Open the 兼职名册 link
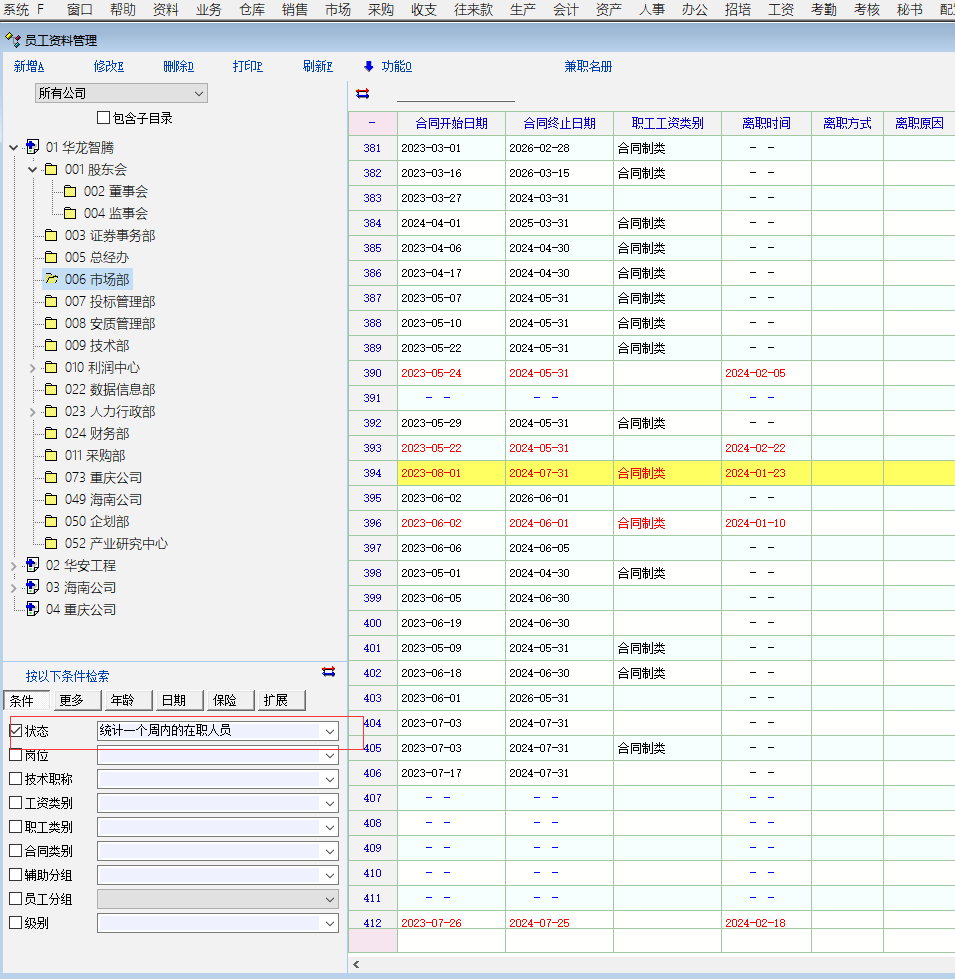The height and width of the screenshot is (979, 955). click(x=588, y=67)
